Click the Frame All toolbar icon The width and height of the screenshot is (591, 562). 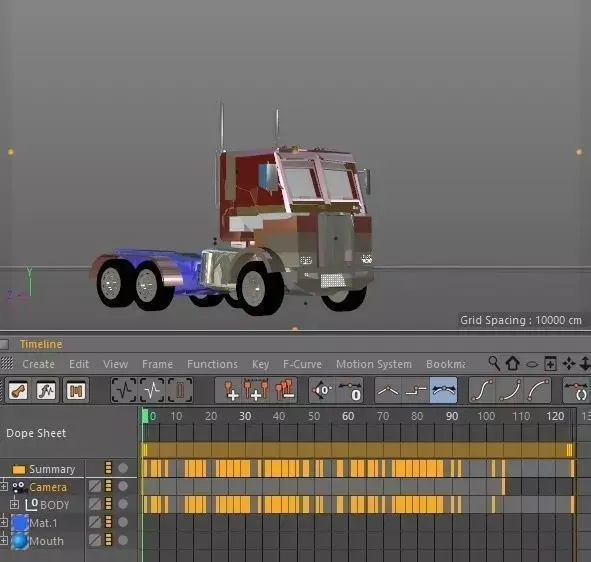[124, 390]
